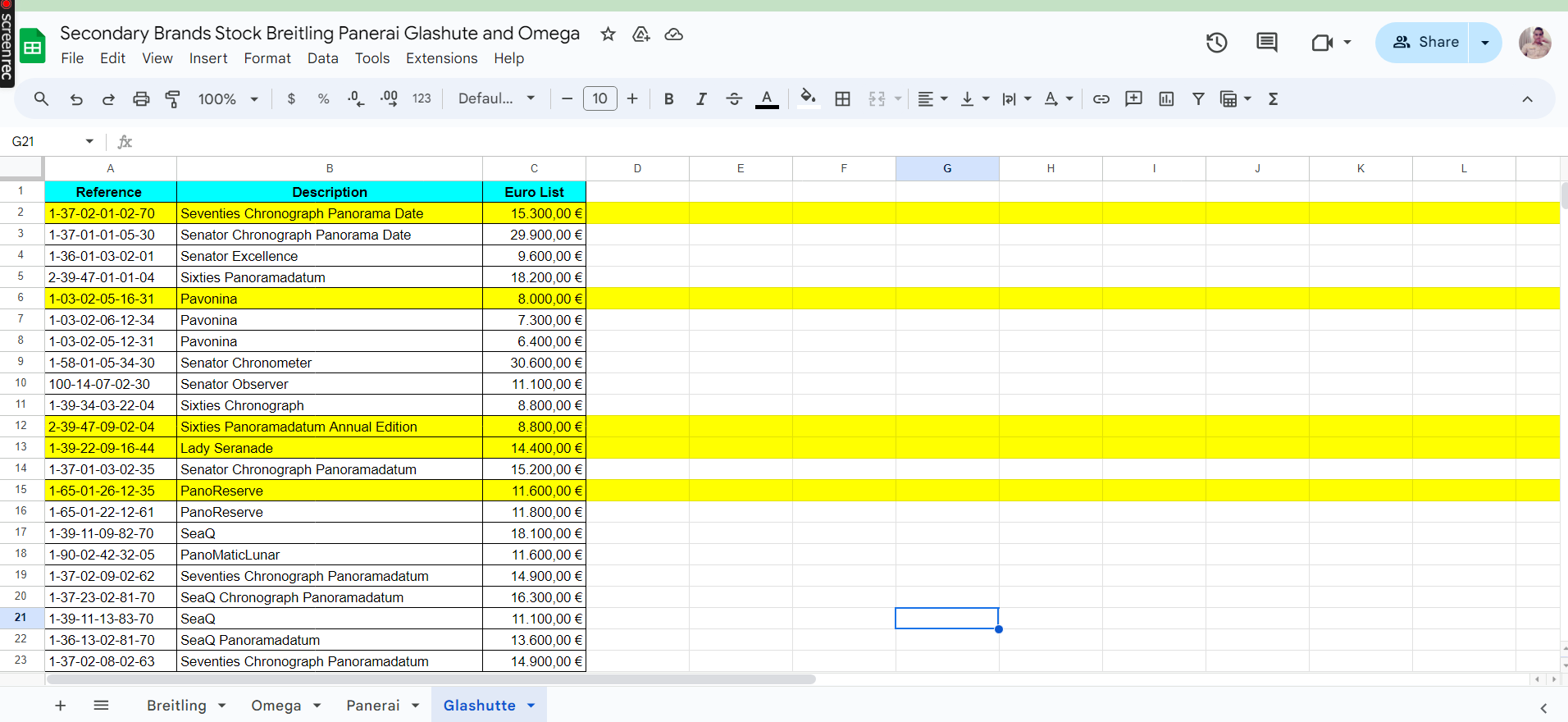
Task: Select price cell 30.600,00 €
Action: (x=534, y=363)
